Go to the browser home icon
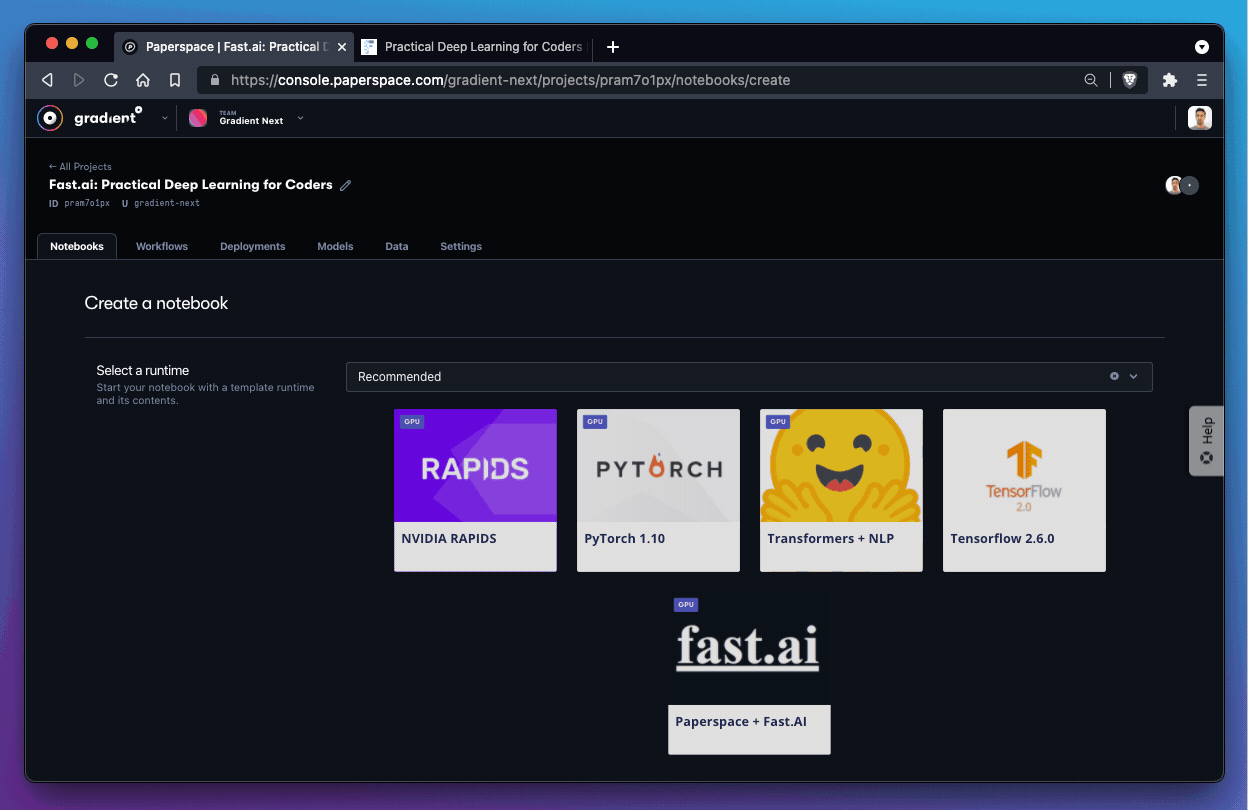 point(143,80)
